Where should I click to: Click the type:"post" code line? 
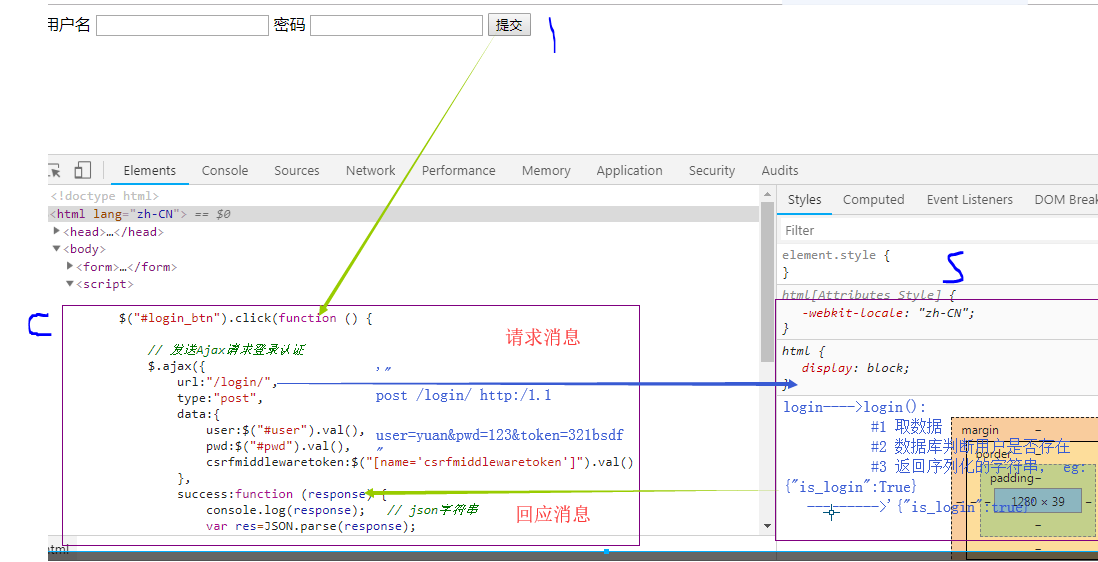click(220, 399)
